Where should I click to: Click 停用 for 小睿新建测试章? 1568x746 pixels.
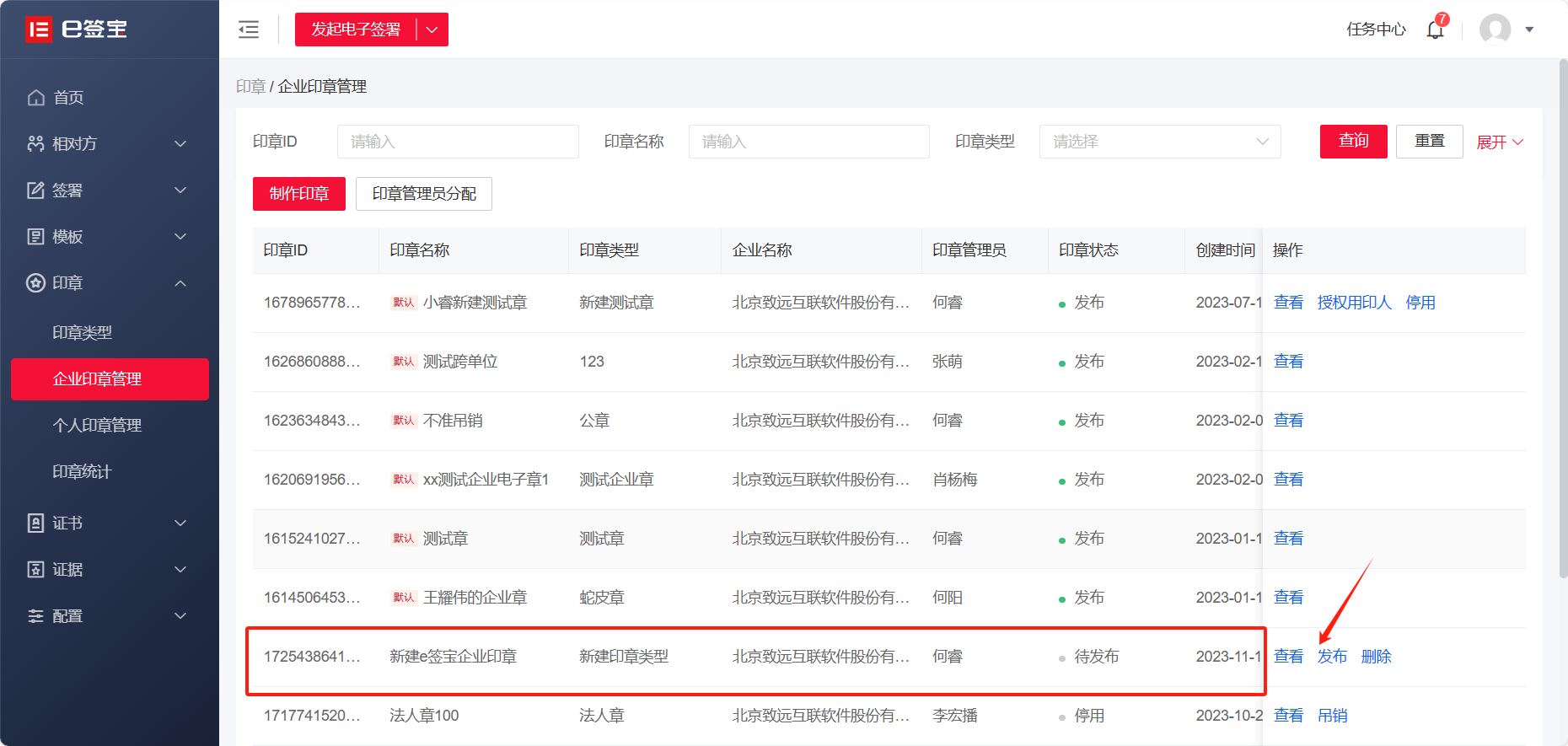point(1420,303)
